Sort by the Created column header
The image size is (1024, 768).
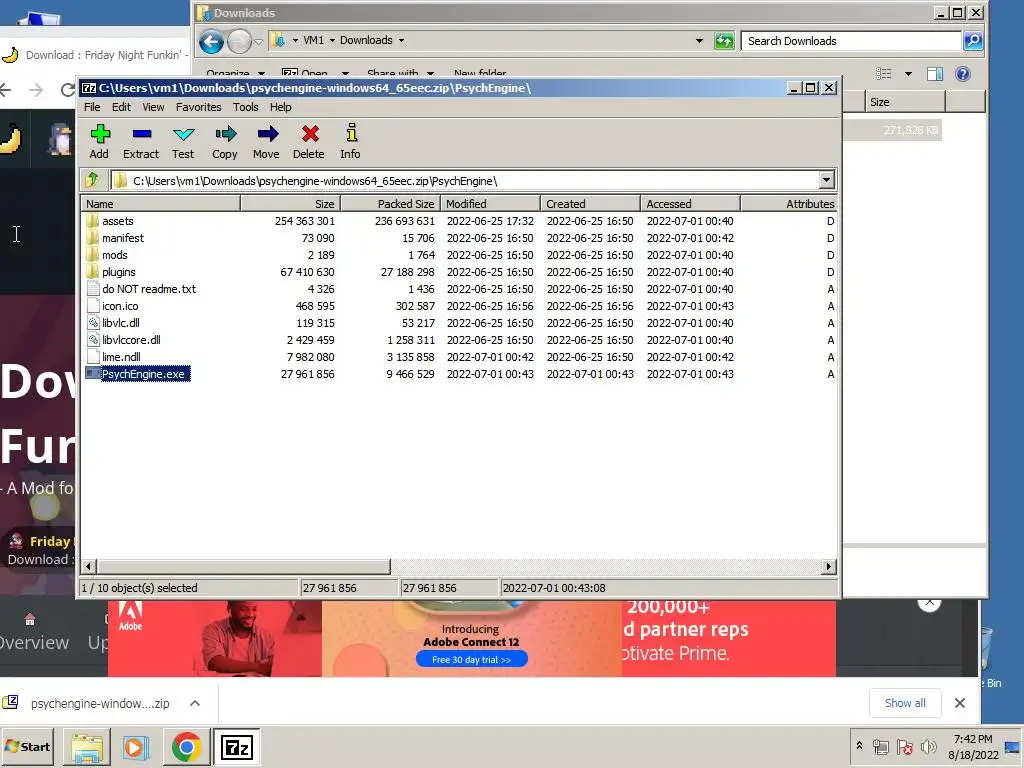pyautogui.click(x=590, y=204)
